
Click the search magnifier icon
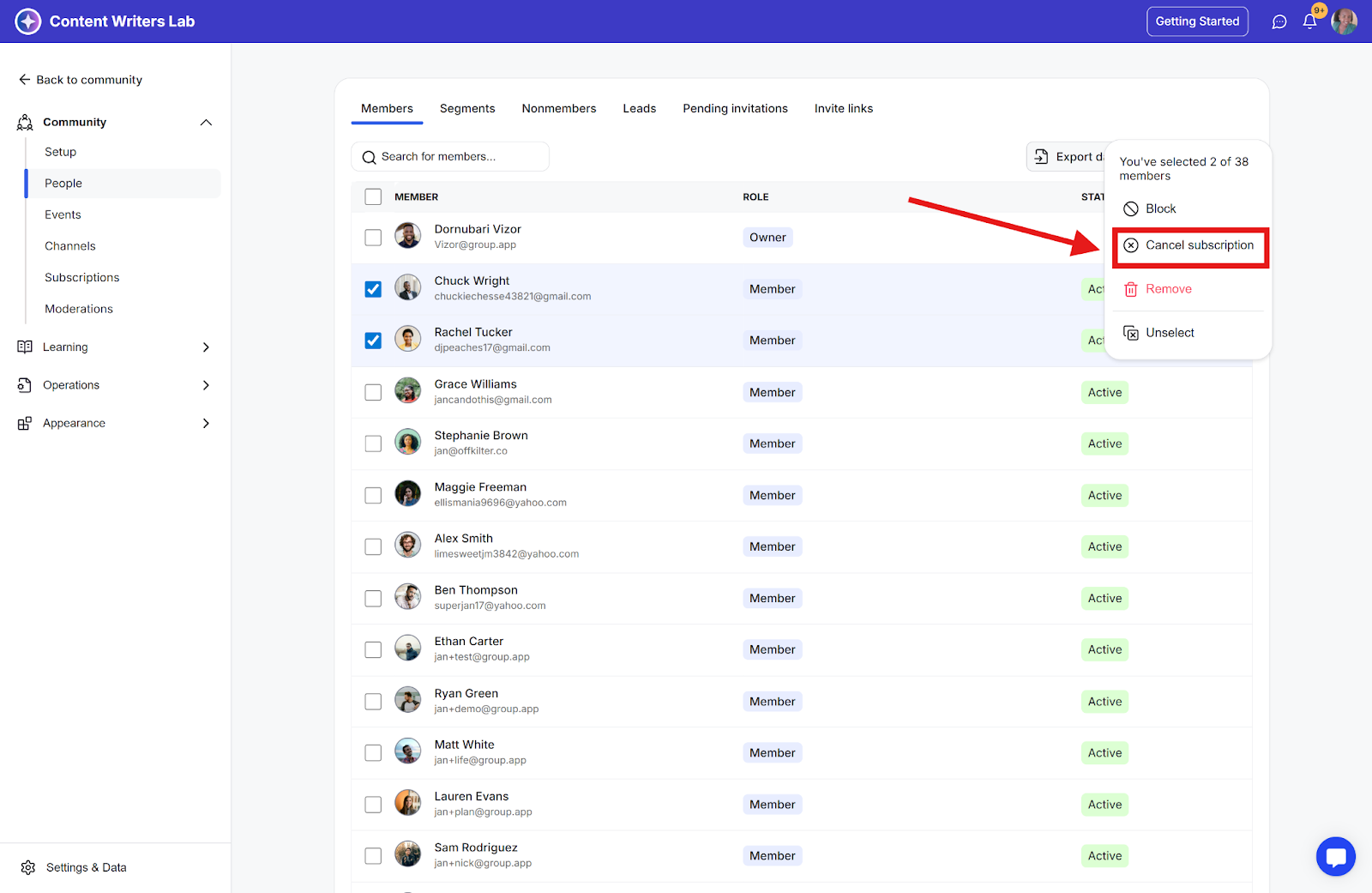[370, 158]
